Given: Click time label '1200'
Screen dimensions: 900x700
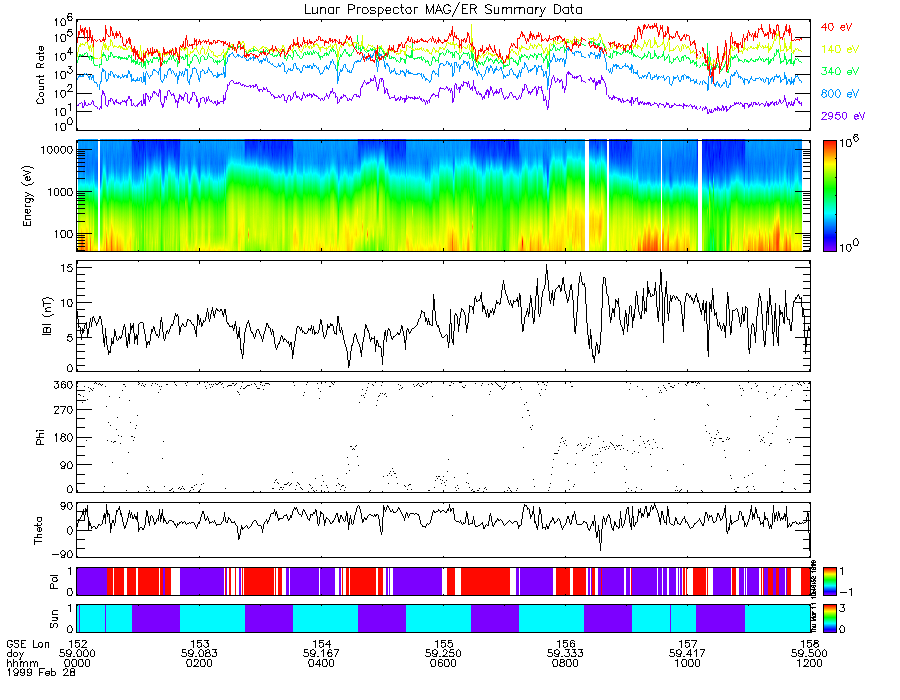Looking at the screenshot, I should click(809, 663).
